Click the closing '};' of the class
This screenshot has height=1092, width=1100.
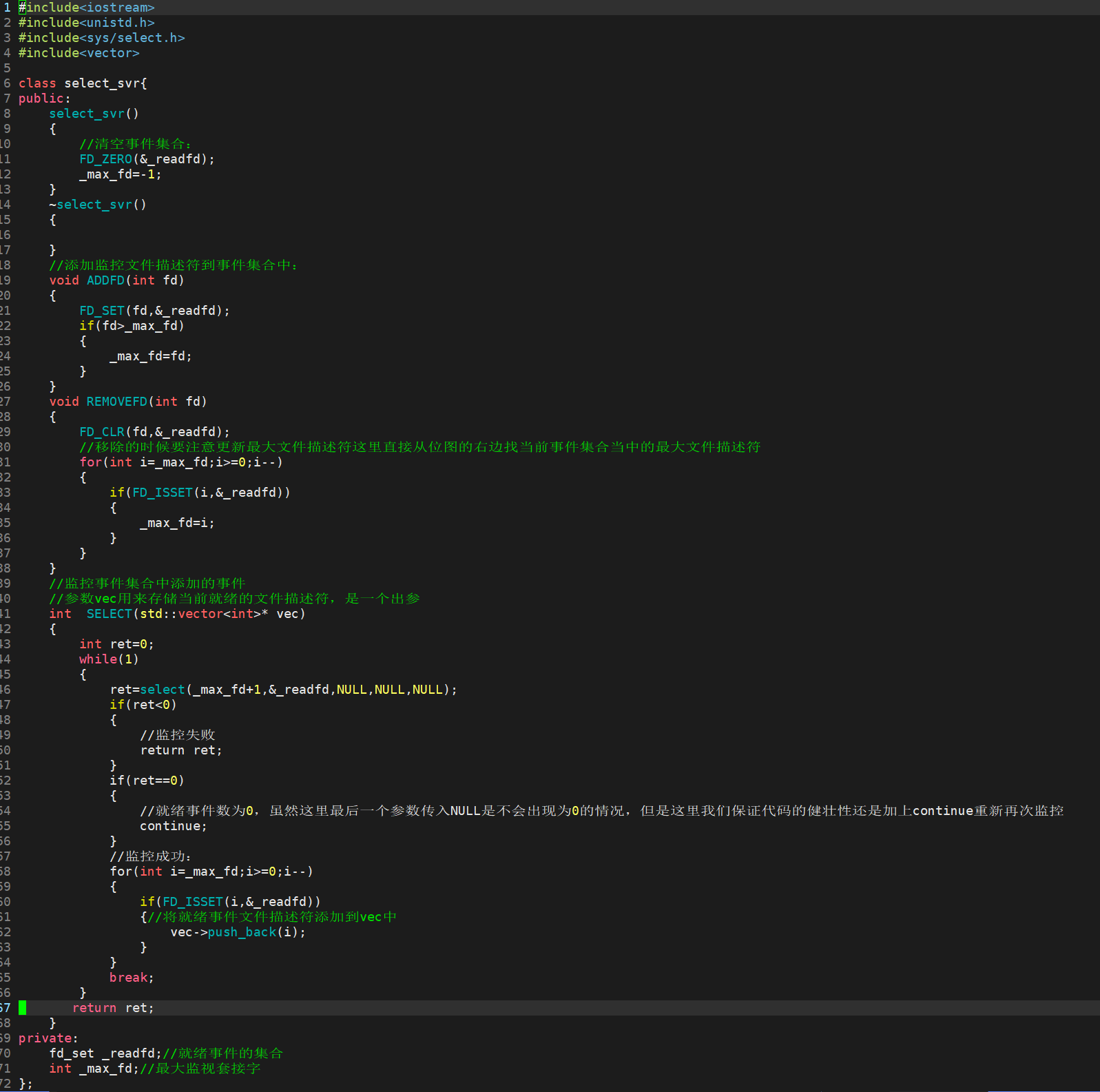click(x=25, y=1084)
